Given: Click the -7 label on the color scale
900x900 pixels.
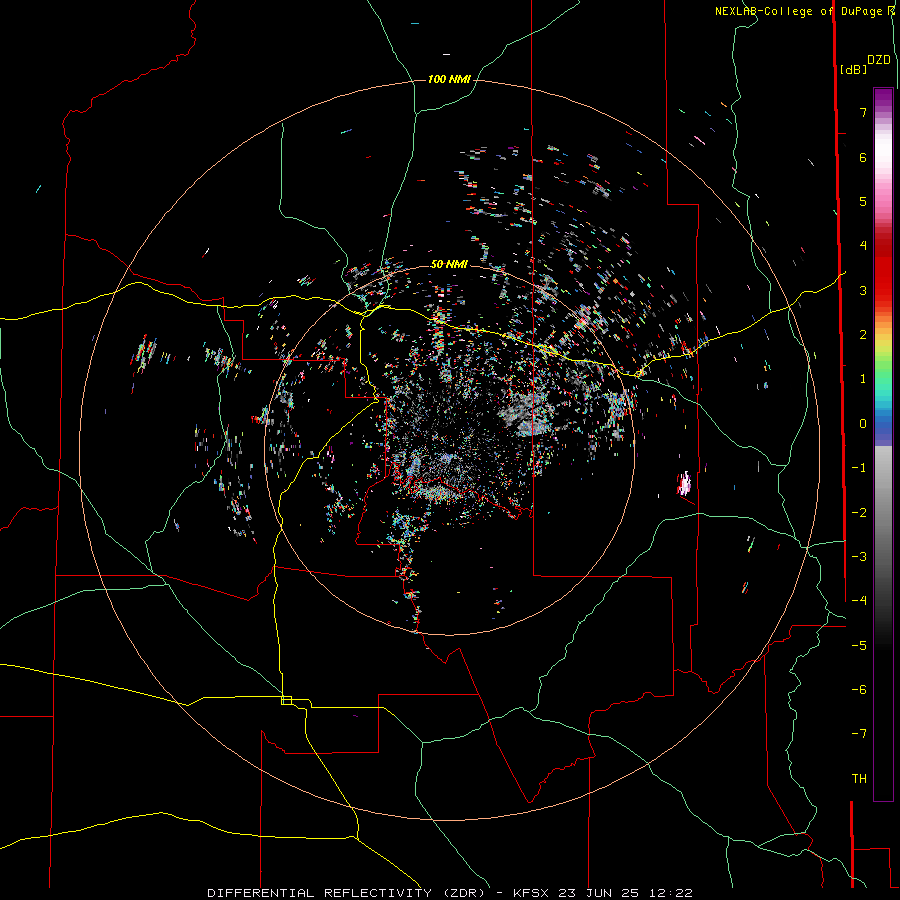Looking at the screenshot, I should 859,734.
